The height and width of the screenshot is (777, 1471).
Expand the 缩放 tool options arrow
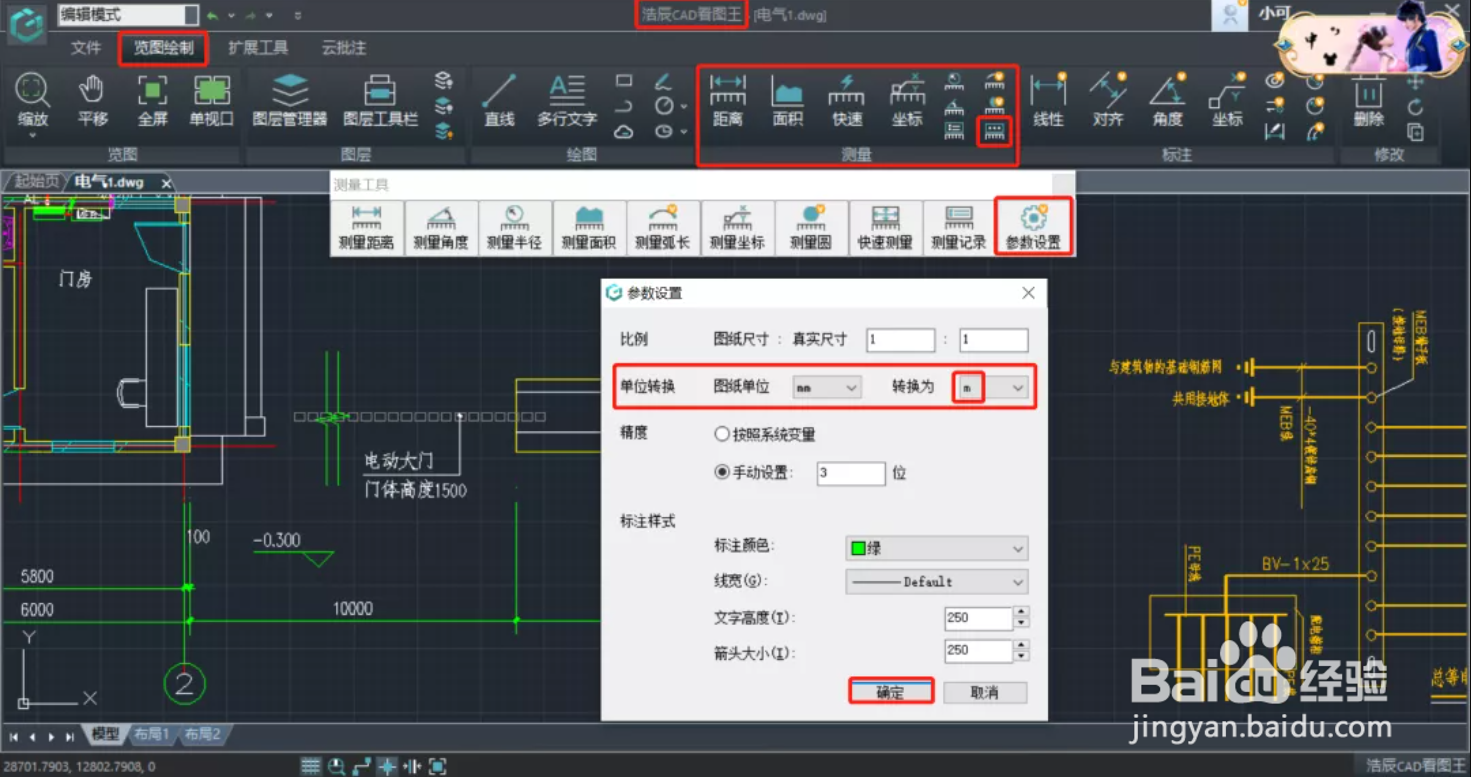point(33,134)
